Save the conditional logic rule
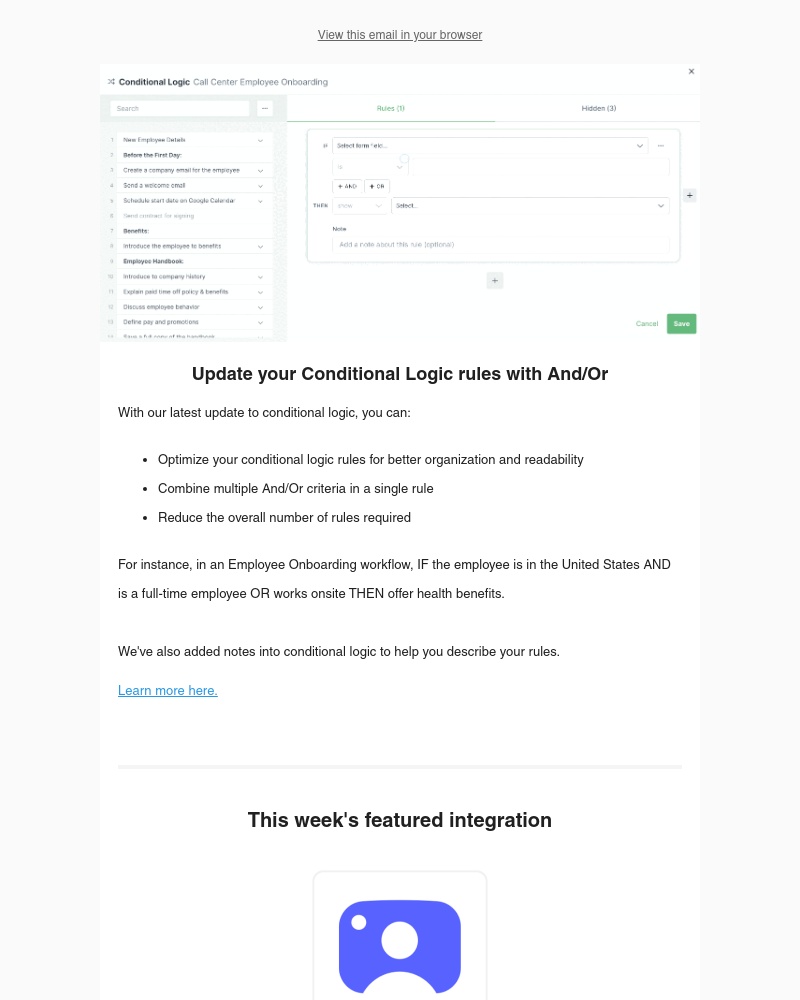 tap(682, 324)
